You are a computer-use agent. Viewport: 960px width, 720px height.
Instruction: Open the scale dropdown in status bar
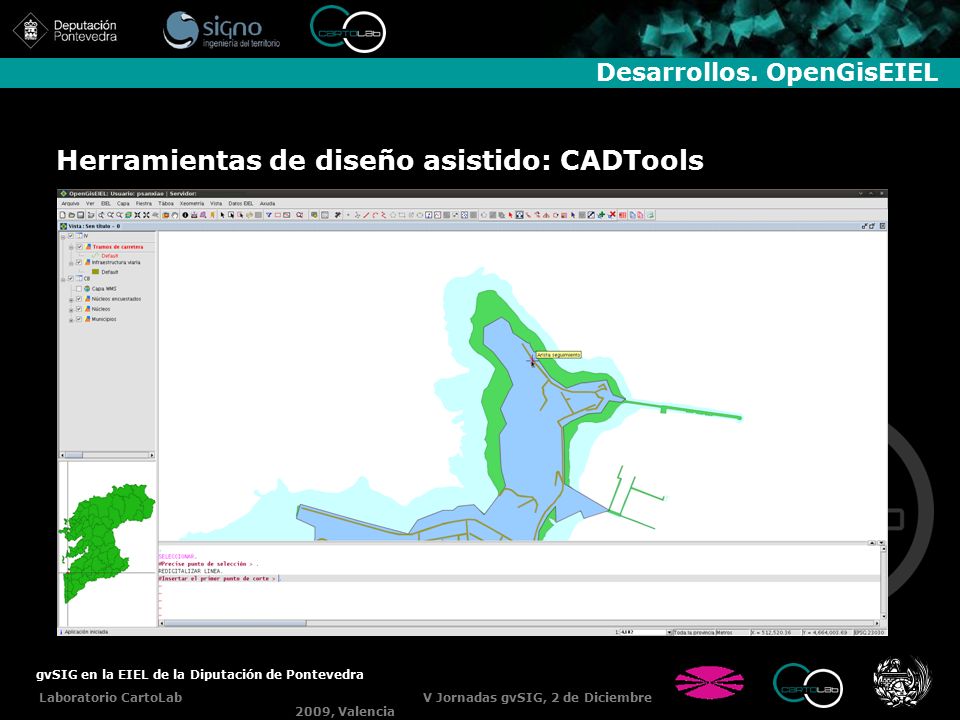tap(669, 632)
